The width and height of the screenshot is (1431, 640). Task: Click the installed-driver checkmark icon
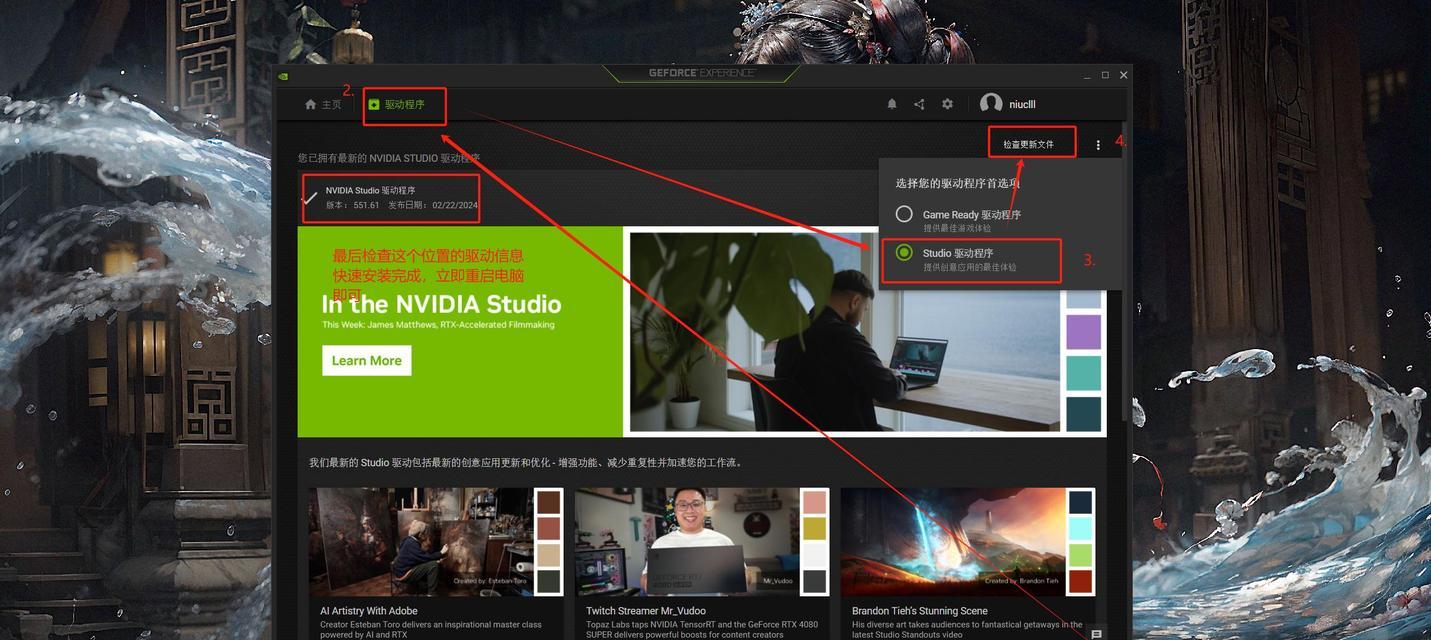[x=310, y=198]
